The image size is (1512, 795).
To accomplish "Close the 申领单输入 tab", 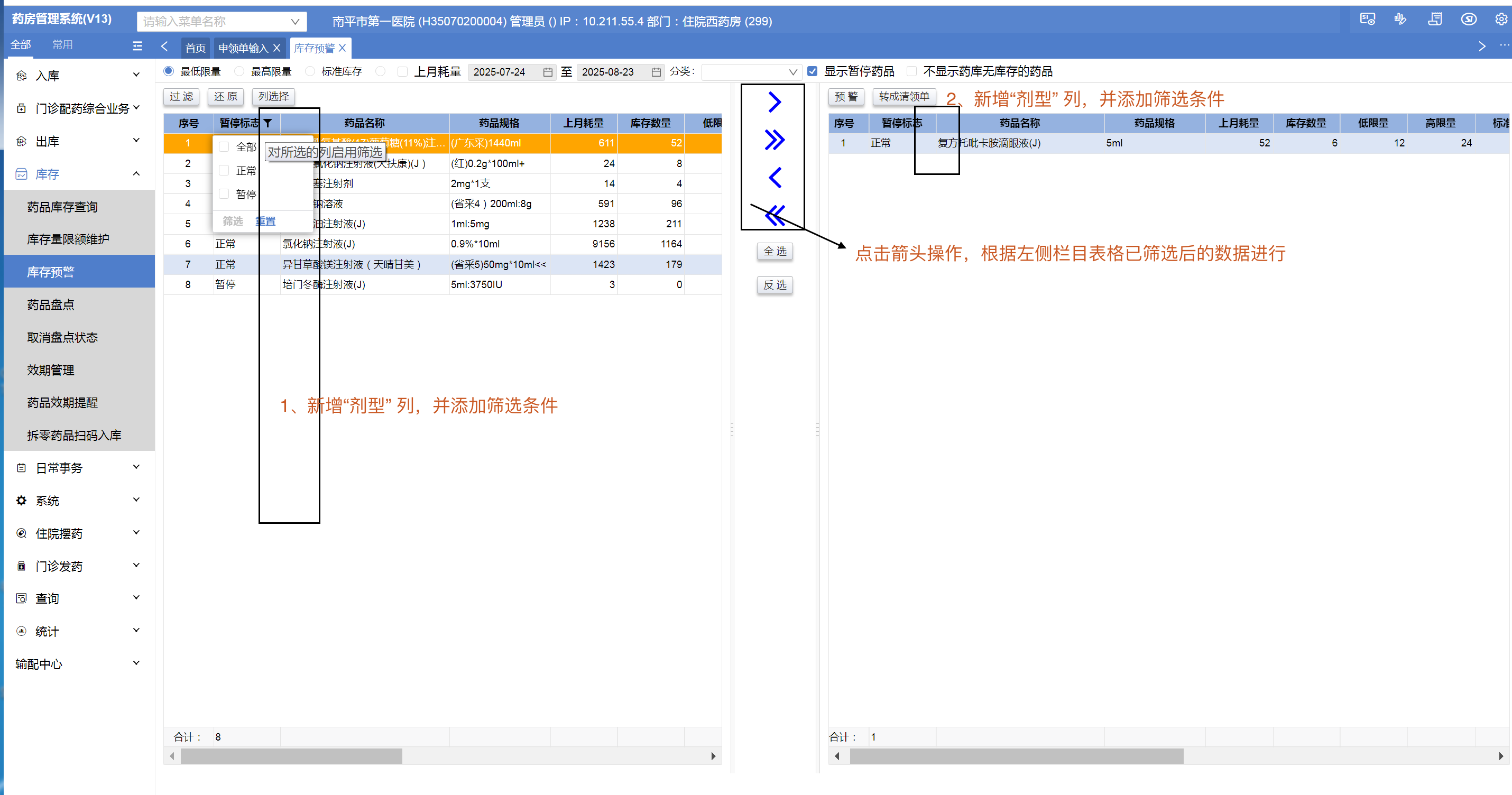I will click(x=277, y=48).
